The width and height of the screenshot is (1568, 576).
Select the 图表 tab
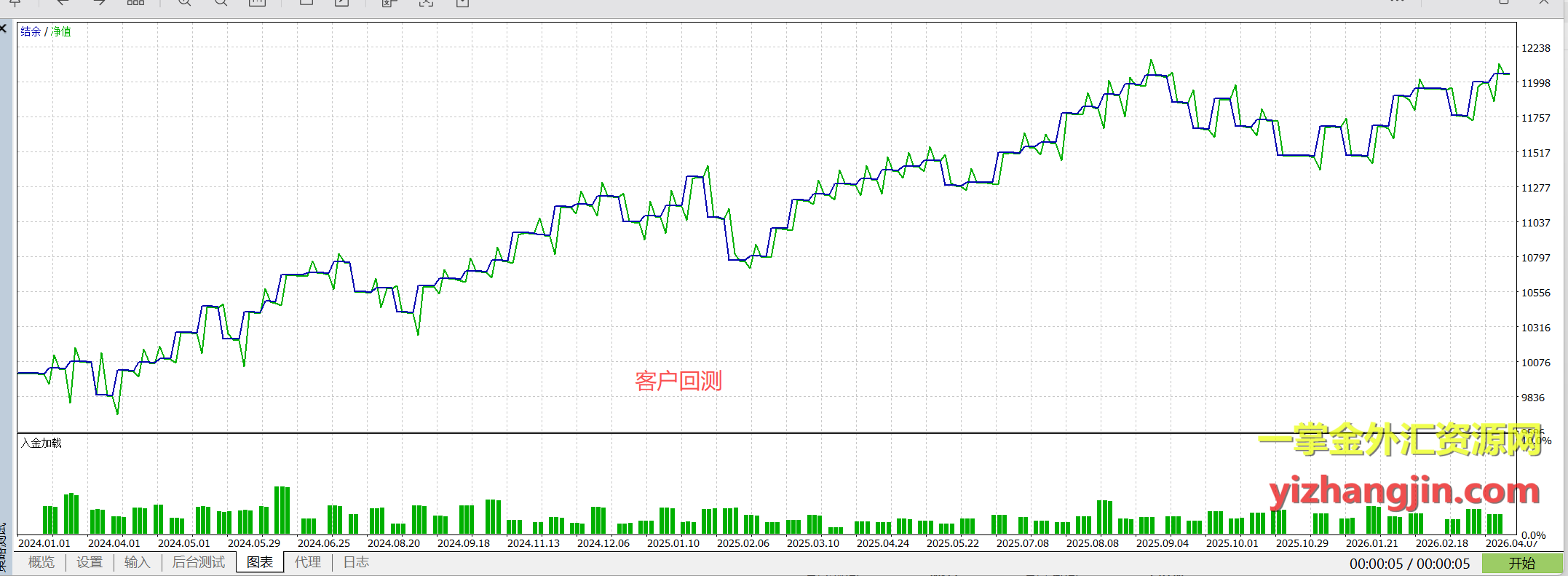click(260, 562)
